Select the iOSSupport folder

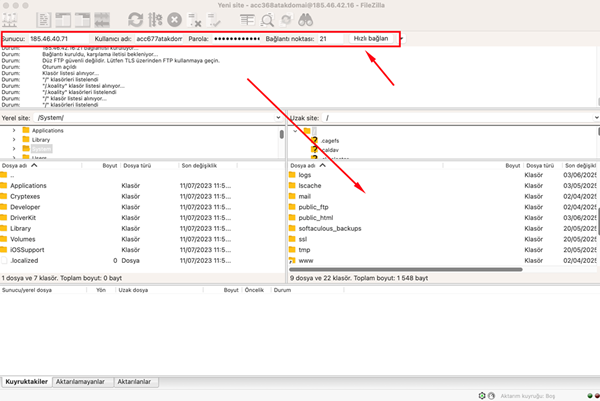coord(142,250)
